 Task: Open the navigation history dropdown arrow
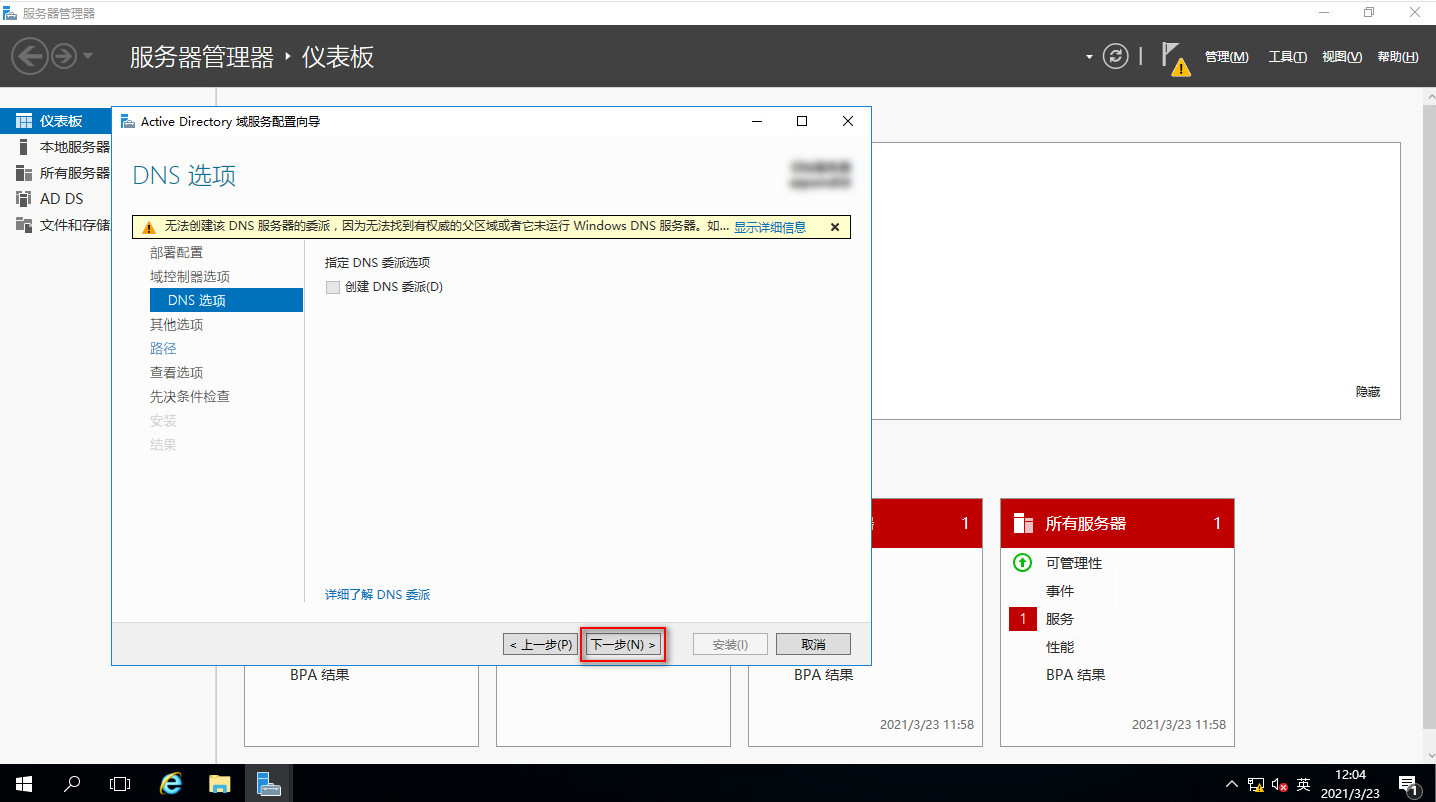tap(88, 56)
